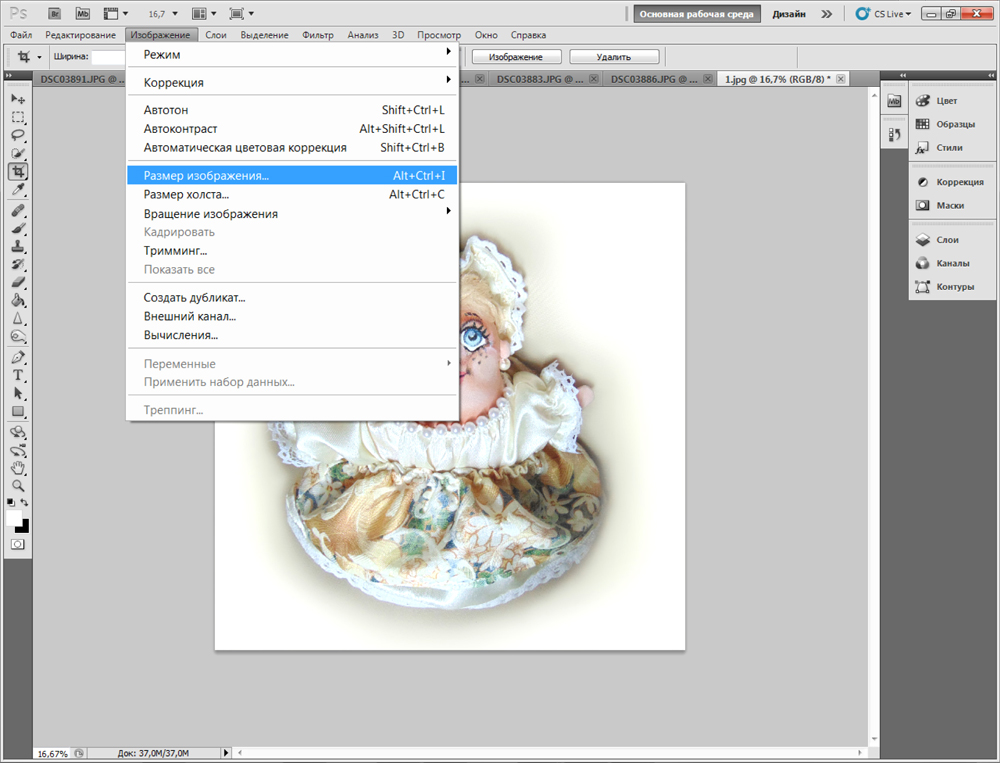The image size is (1000, 763).
Task: Switch to the Дизайн workspace
Action: [x=789, y=14]
